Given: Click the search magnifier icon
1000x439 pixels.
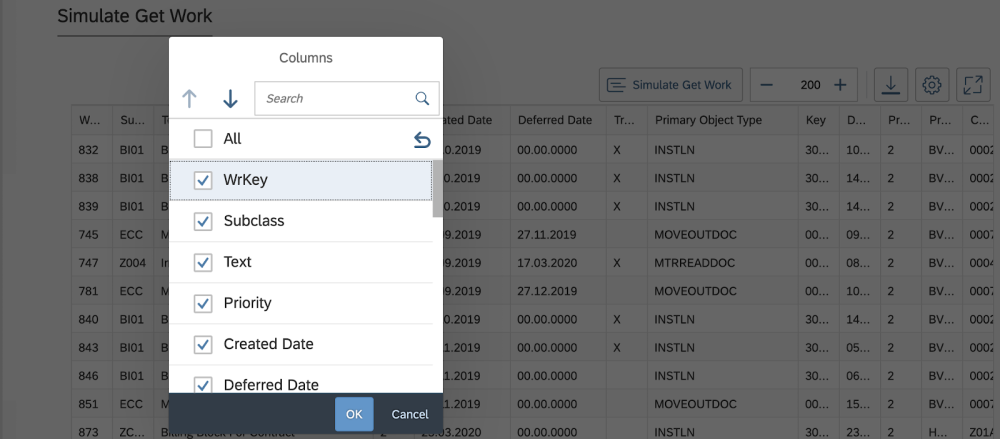Looking at the screenshot, I should [423, 99].
